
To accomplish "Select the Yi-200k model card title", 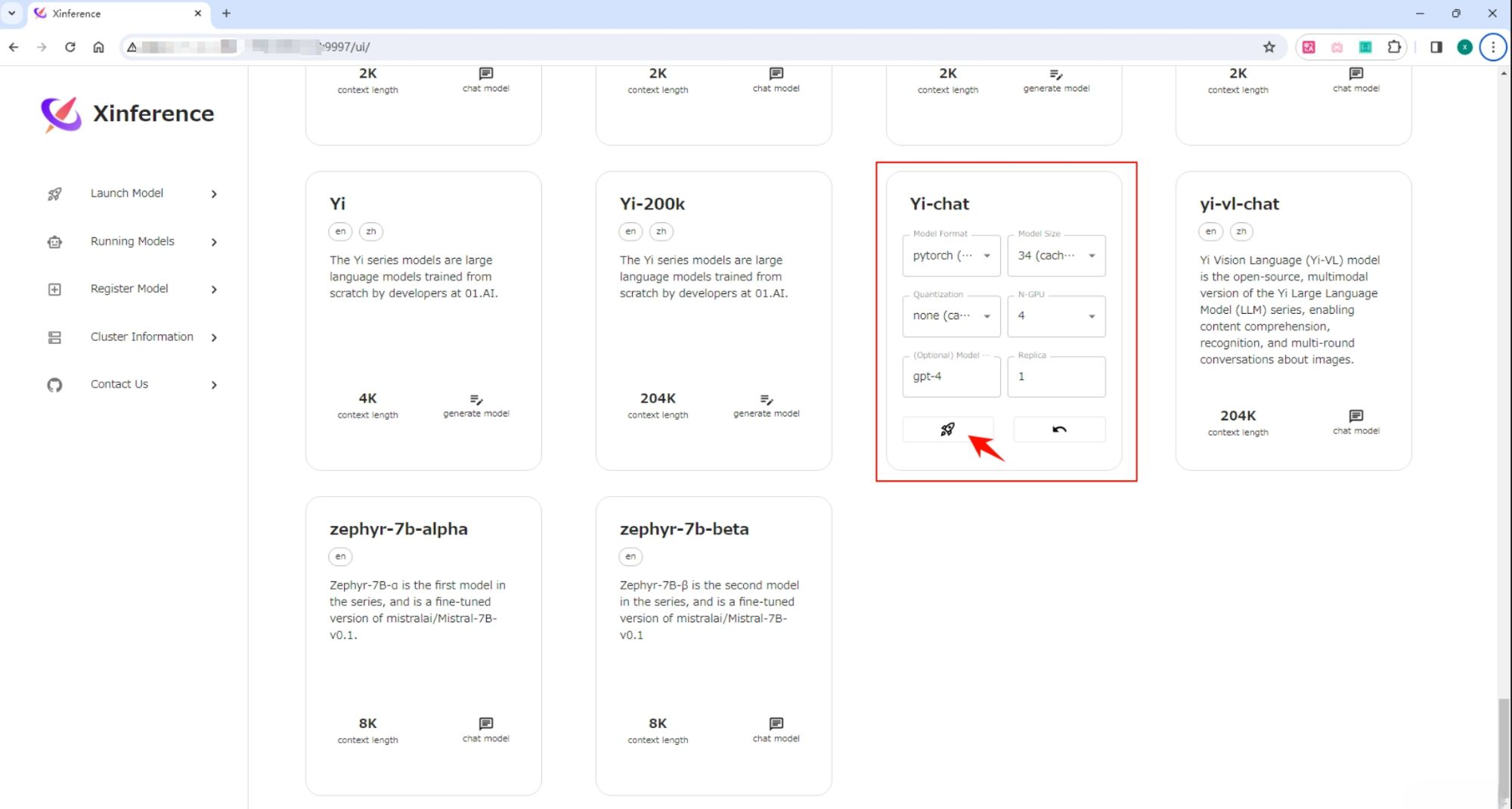I will [x=652, y=204].
